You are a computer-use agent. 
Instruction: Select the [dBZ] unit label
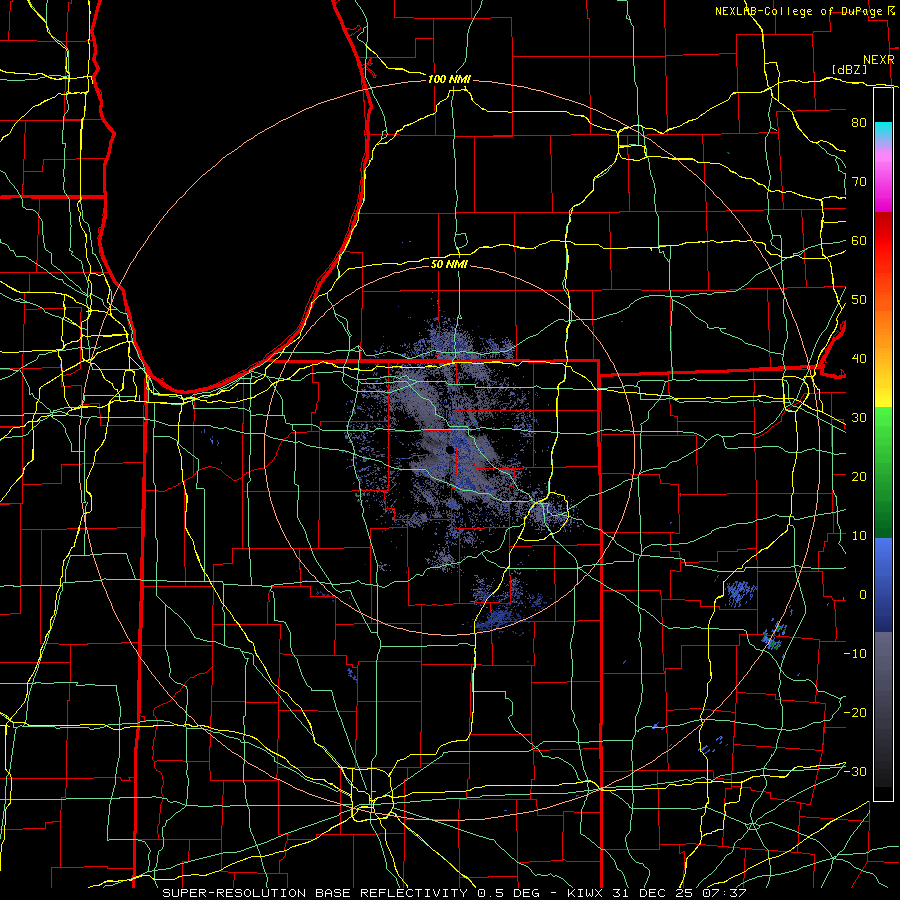click(x=849, y=69)
